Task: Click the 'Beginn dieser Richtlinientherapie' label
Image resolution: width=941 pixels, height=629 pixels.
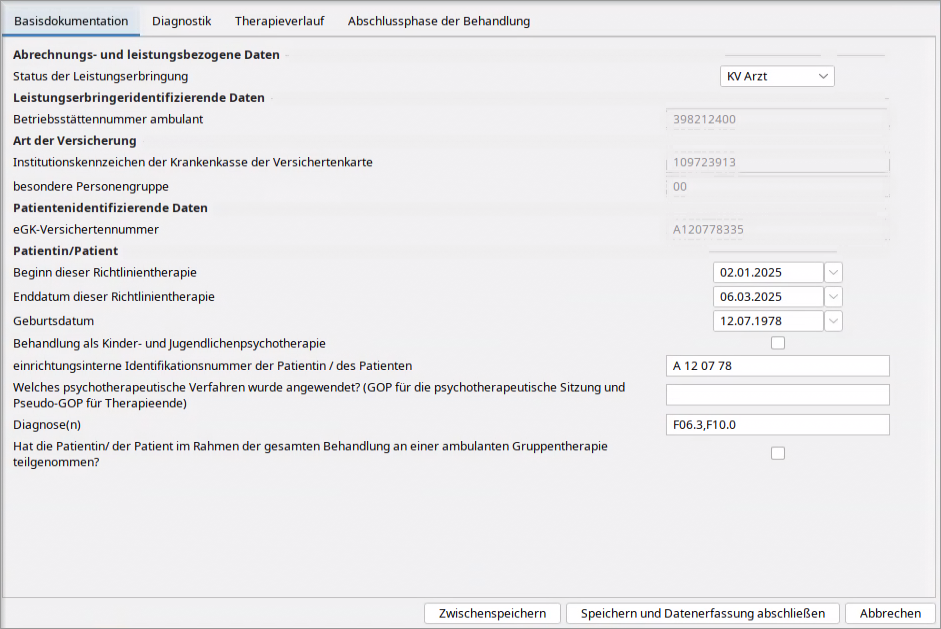Action: click(105, 272)
